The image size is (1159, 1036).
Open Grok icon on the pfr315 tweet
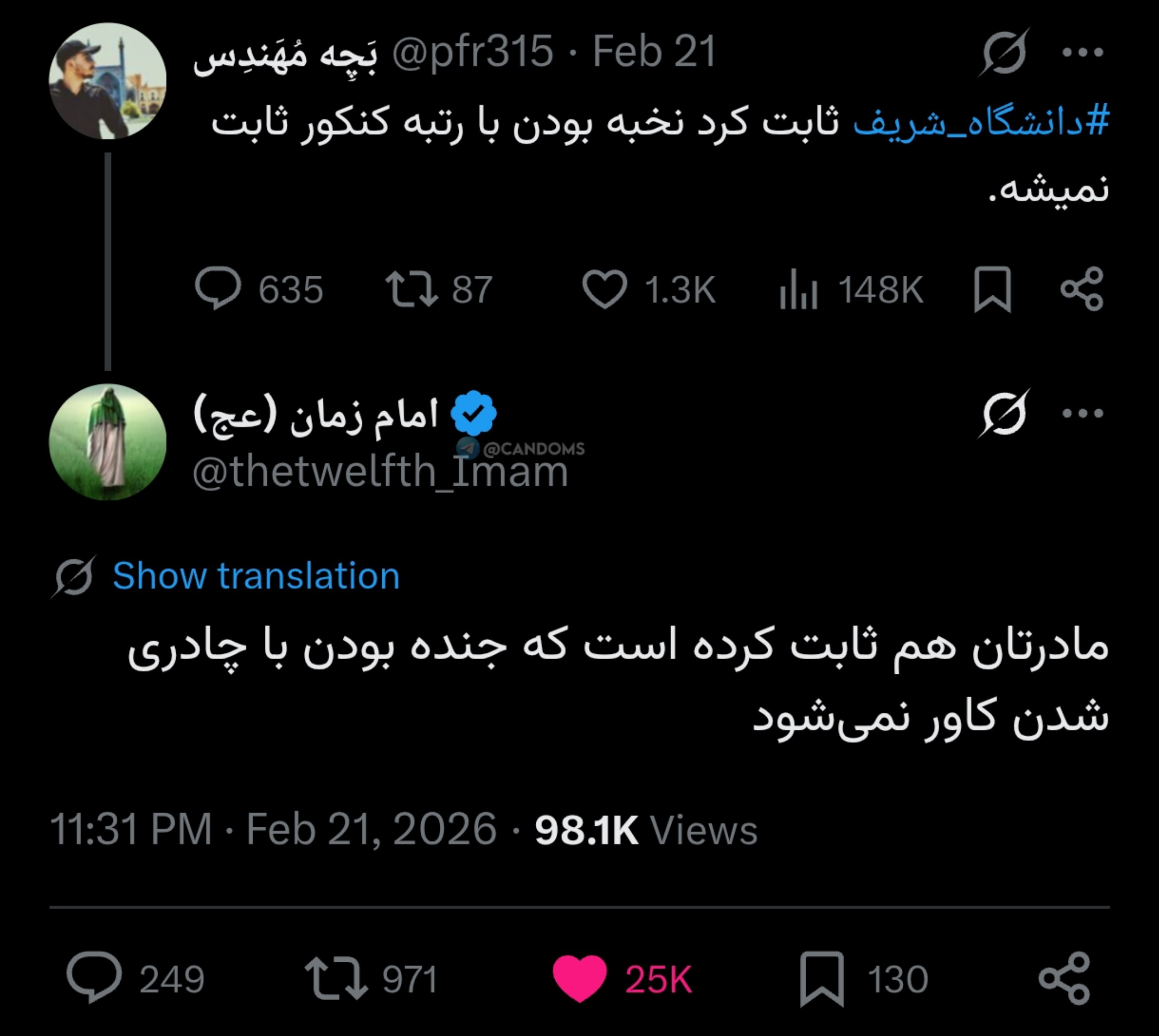[x=1004, y=53]
